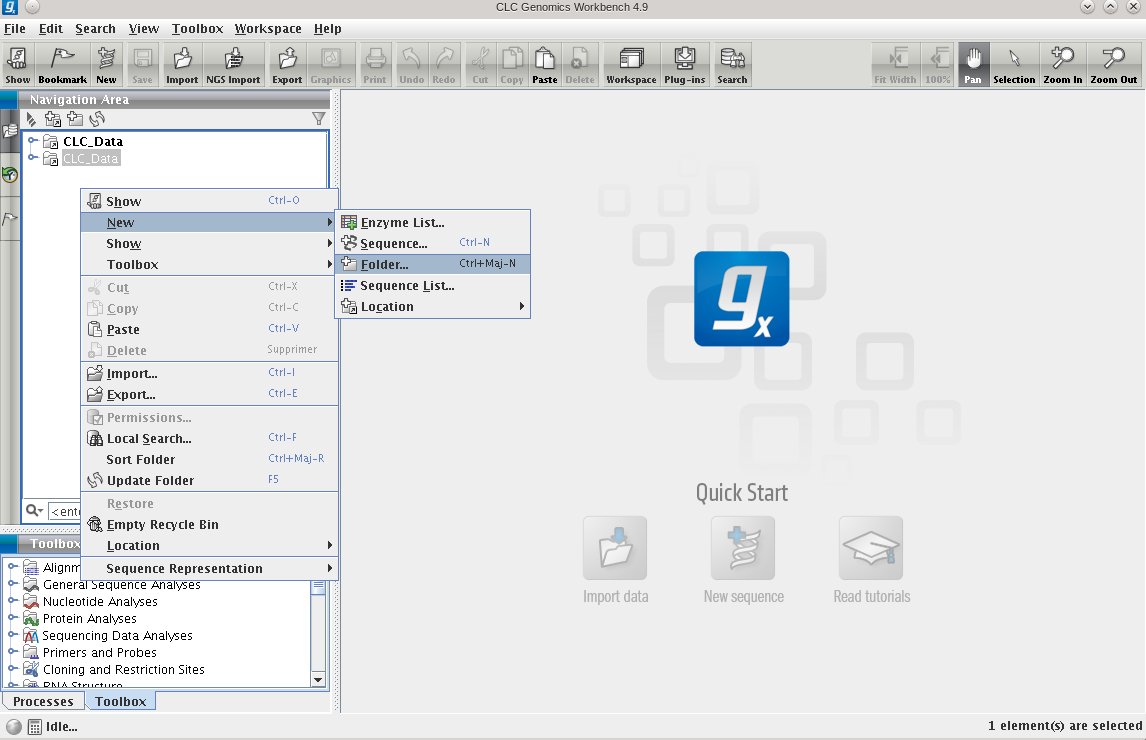The width and height of the screenshot is (1146, 740).
Task: Choose Folder... in the New submenu
Action: click(433, 264)
